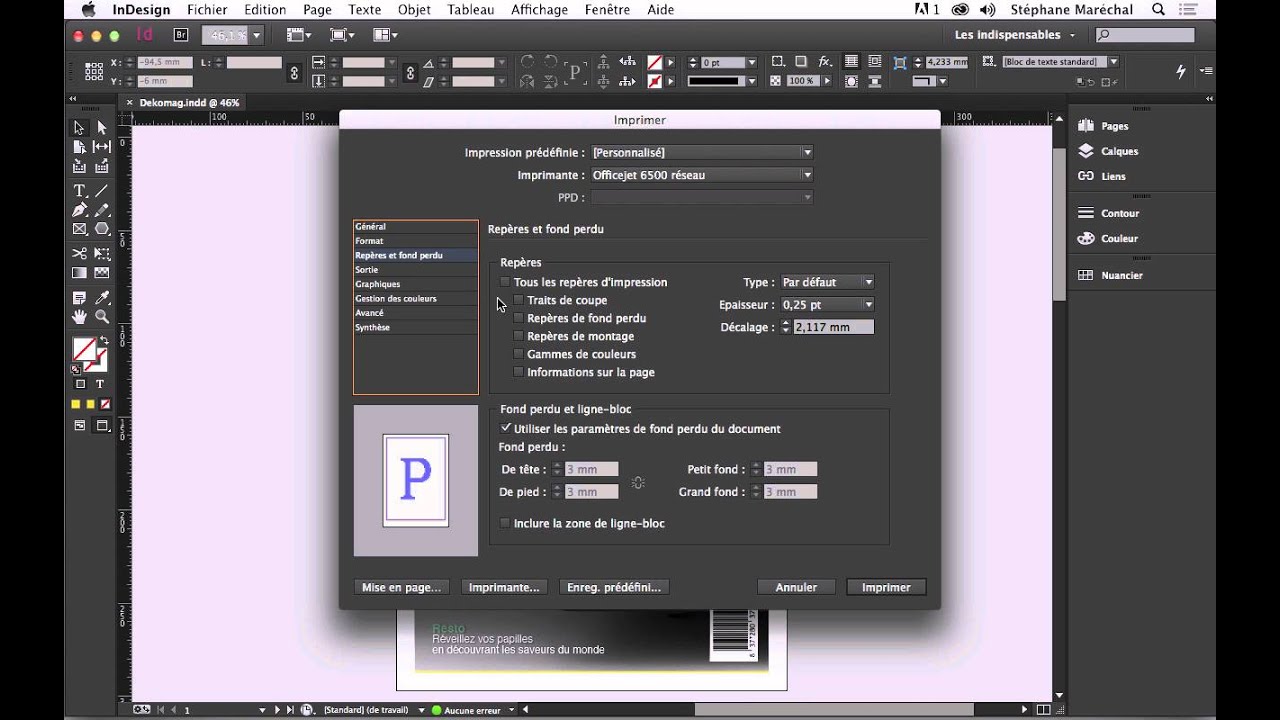Open the Epaisseur 0,25 pt dropdown
The height and width of the screenshot is (720, 1280).
point(827,304)
